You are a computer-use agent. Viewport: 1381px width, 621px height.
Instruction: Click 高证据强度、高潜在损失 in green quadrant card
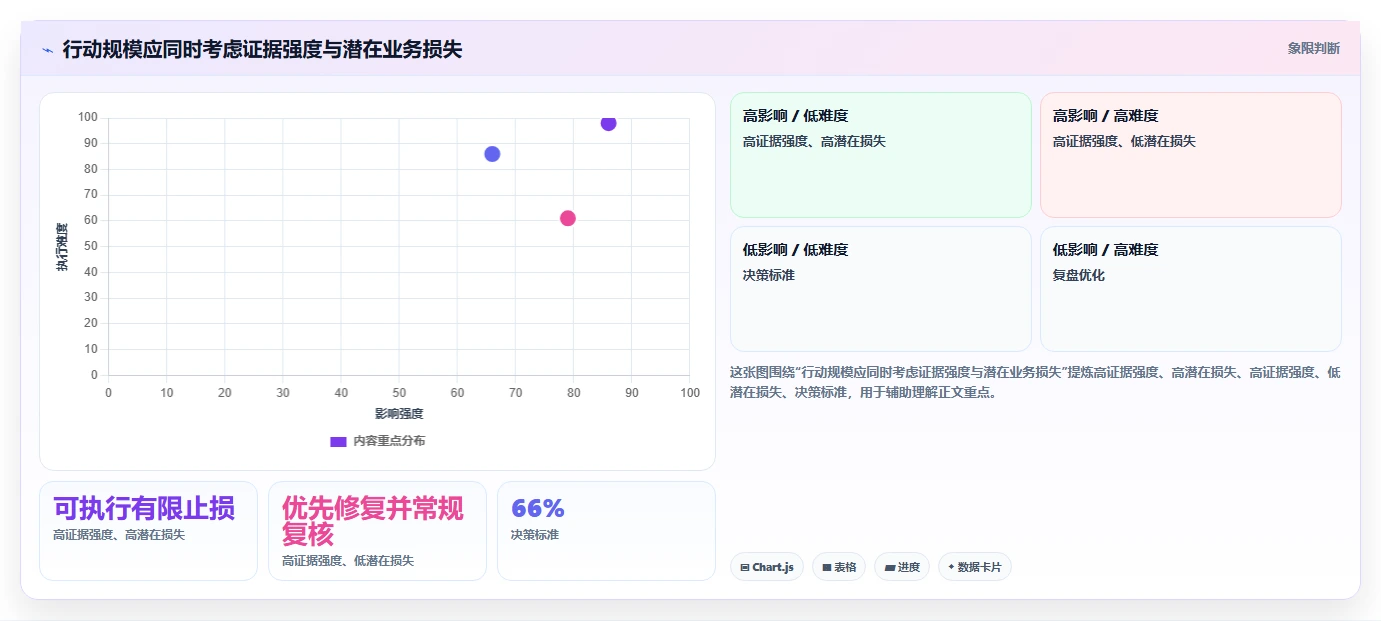[814, 141]
